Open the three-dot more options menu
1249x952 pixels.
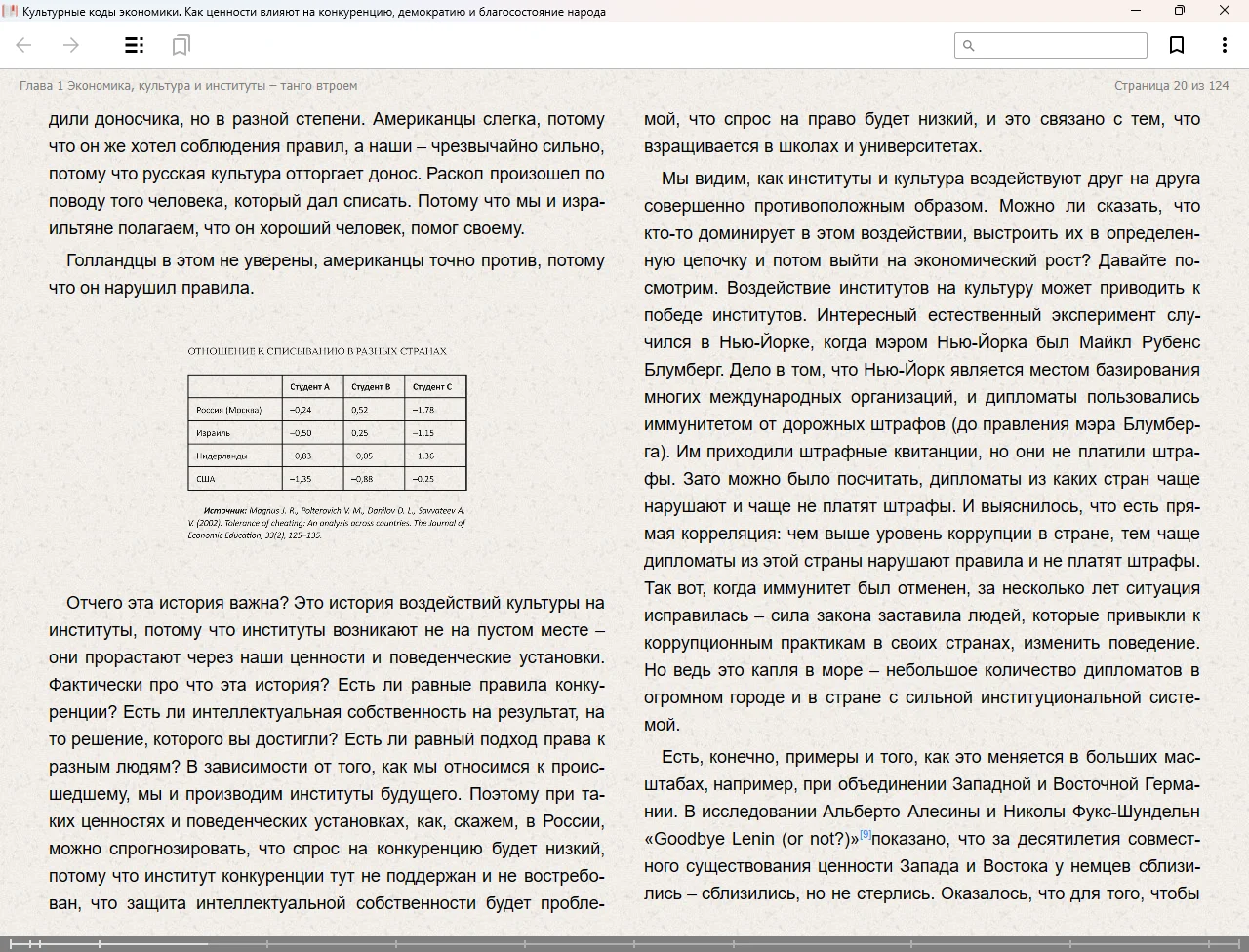(1224, 45)
